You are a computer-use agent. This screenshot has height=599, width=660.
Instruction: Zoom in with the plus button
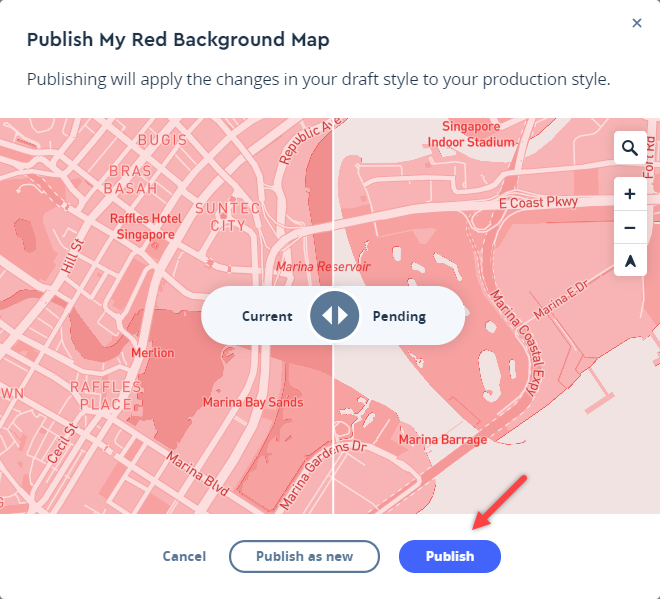pyautogui.click(x=630, y=194)
